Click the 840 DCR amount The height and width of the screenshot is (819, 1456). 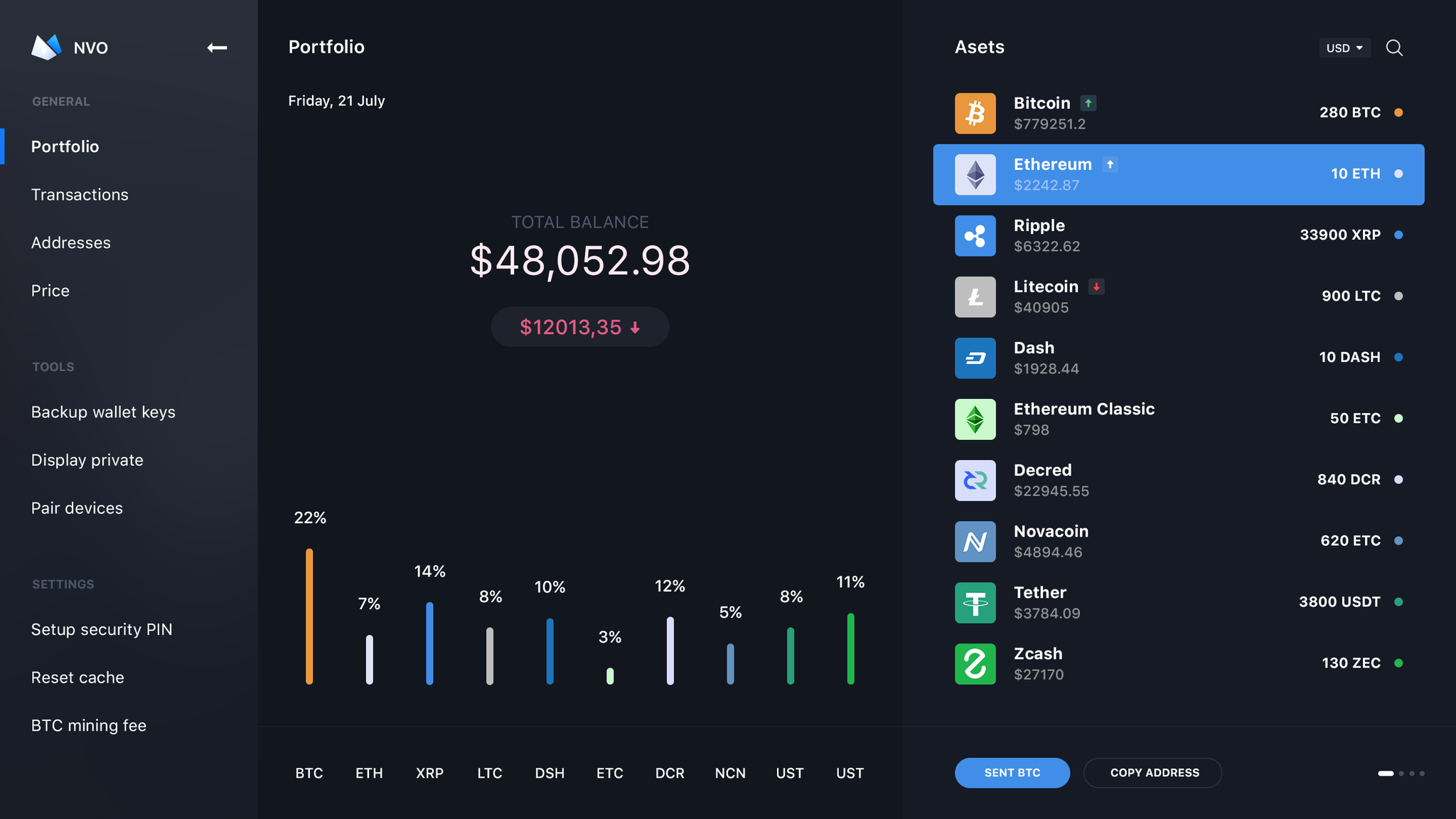pos(1349,479)
